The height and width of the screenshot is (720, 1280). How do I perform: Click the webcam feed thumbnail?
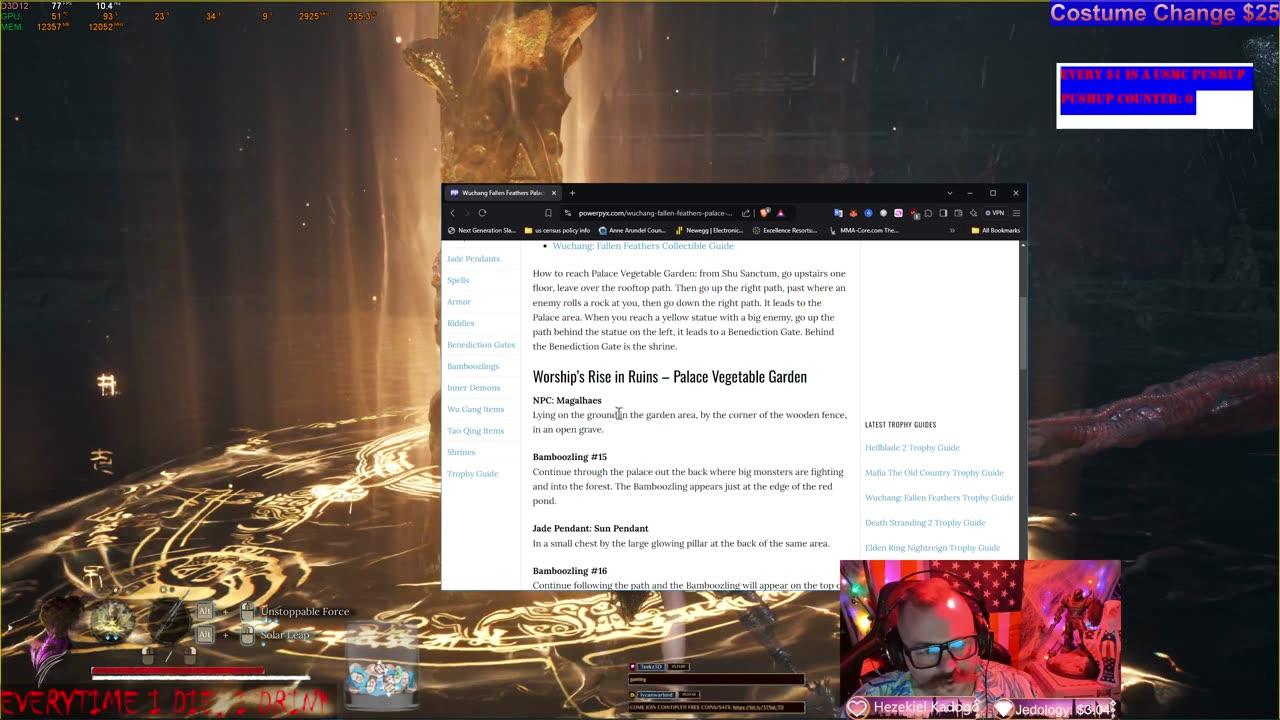click(980, 640)
